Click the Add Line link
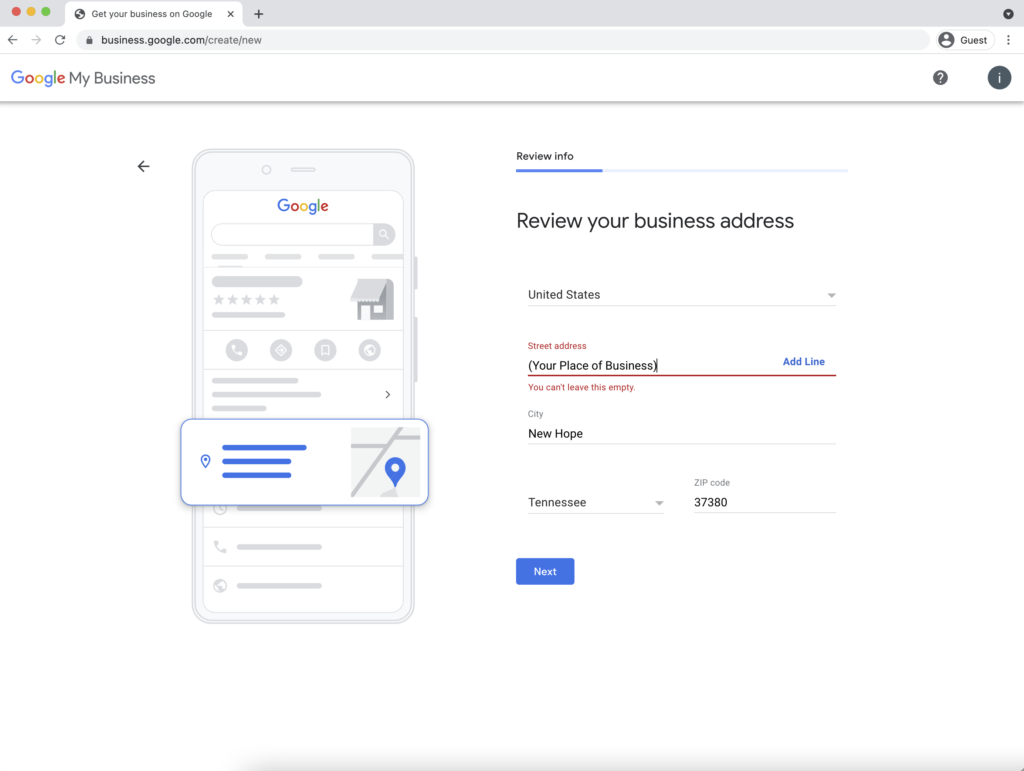This screenshot has width=1024, height=771. (x=803, y=362)
